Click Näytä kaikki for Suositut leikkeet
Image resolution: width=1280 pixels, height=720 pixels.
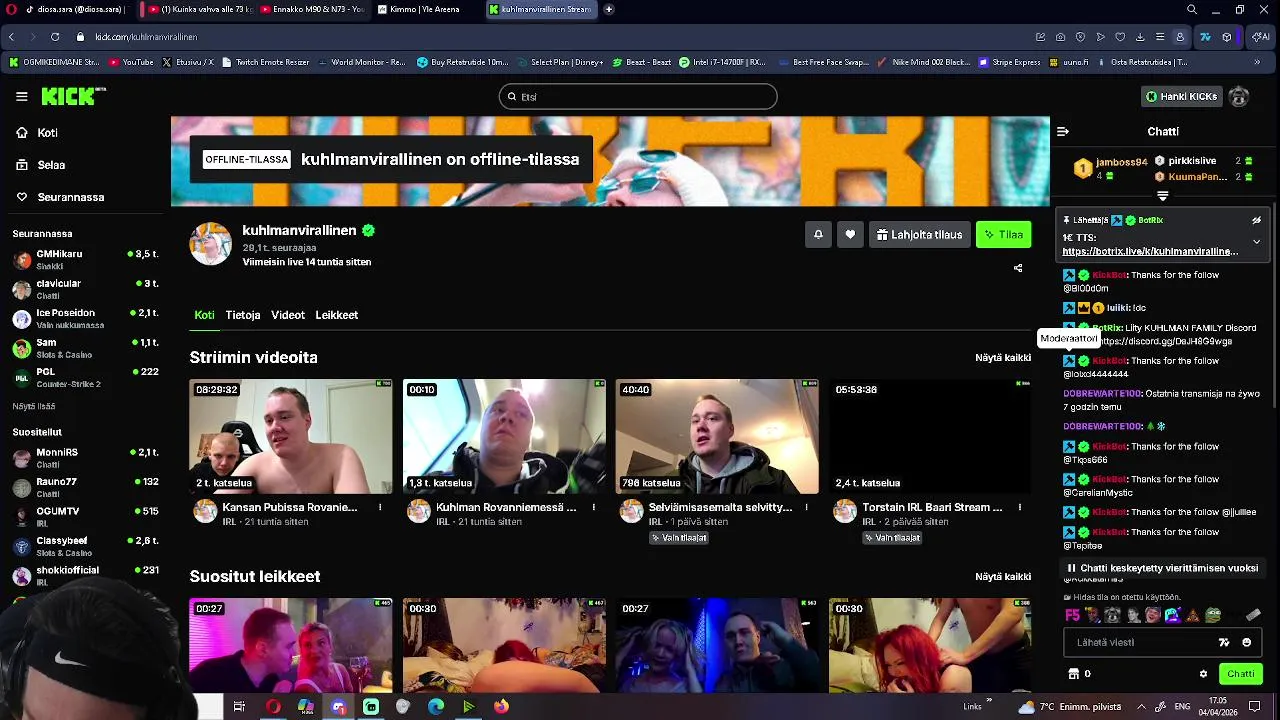click(1003, 576)
